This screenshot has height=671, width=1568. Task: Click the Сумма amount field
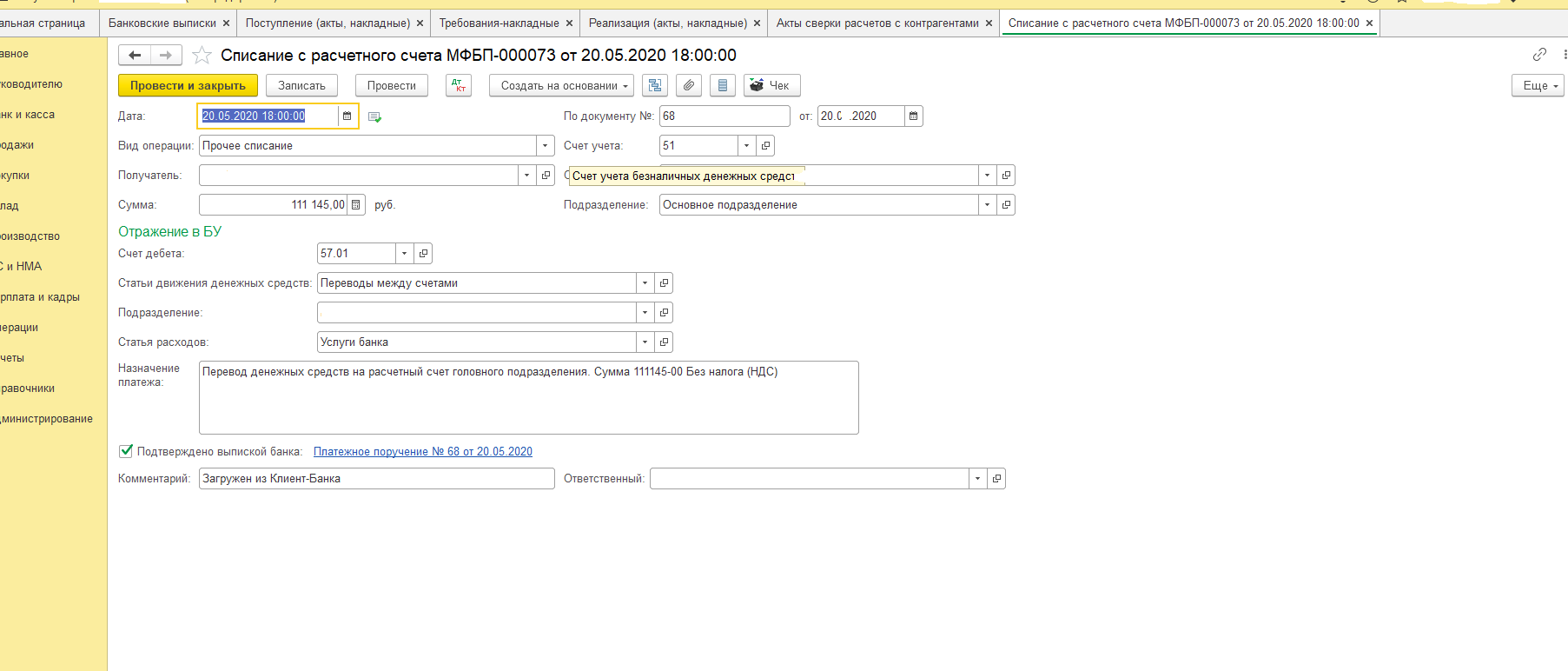[x=273, y=204]
